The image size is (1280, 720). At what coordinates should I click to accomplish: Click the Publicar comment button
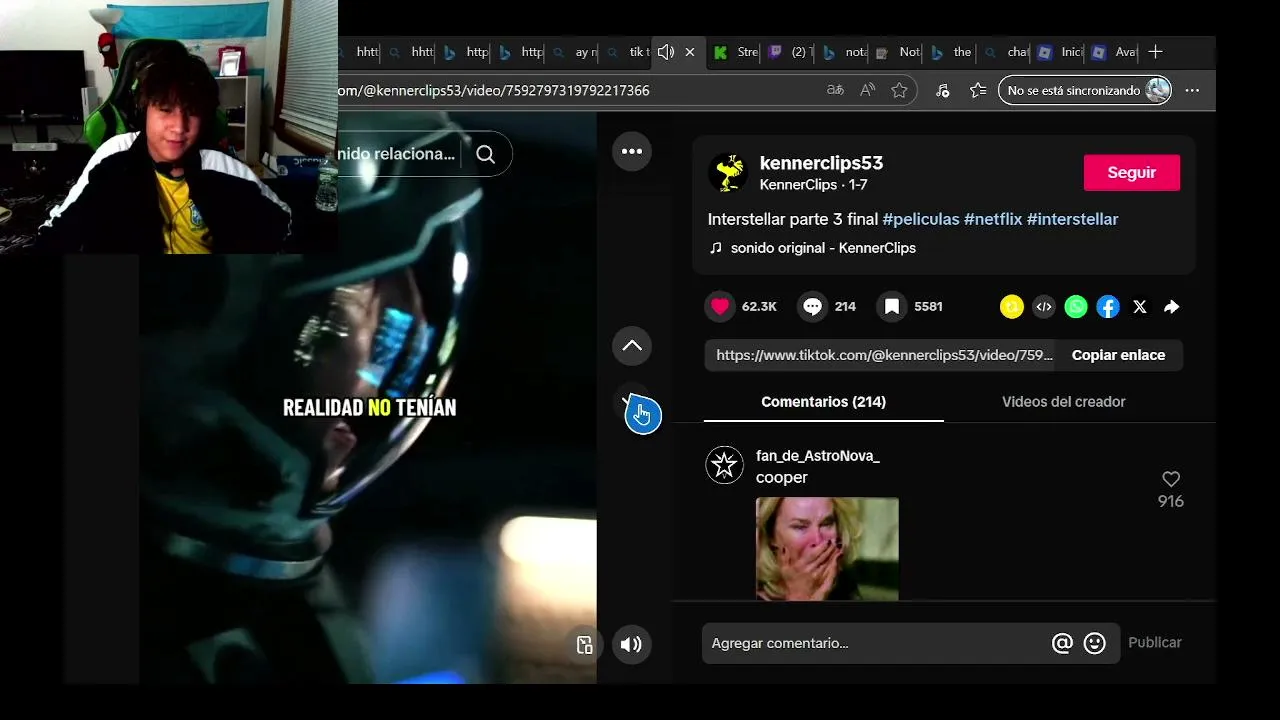point(1155,643)
